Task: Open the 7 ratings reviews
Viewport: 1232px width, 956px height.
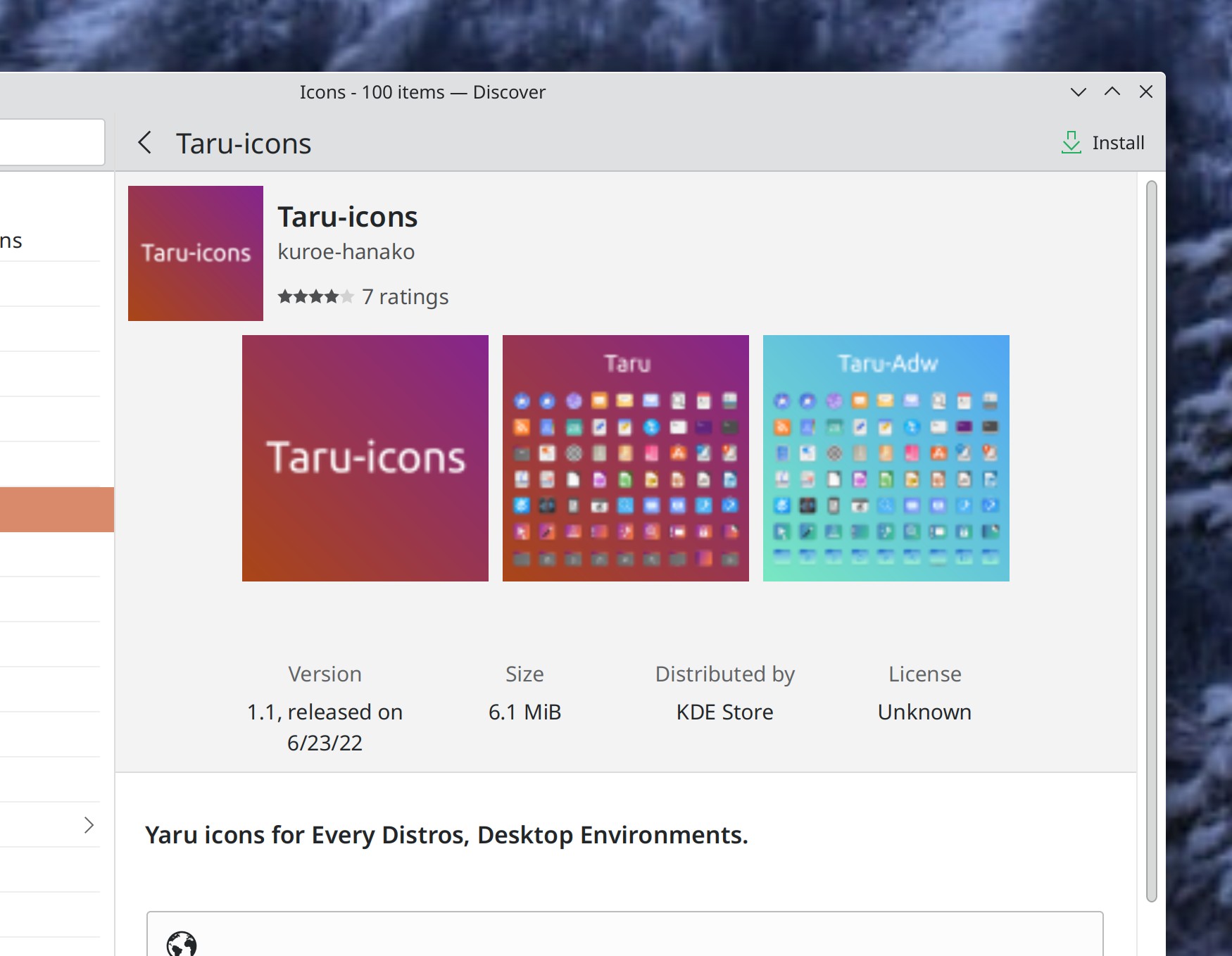Action: coord(406,296)
